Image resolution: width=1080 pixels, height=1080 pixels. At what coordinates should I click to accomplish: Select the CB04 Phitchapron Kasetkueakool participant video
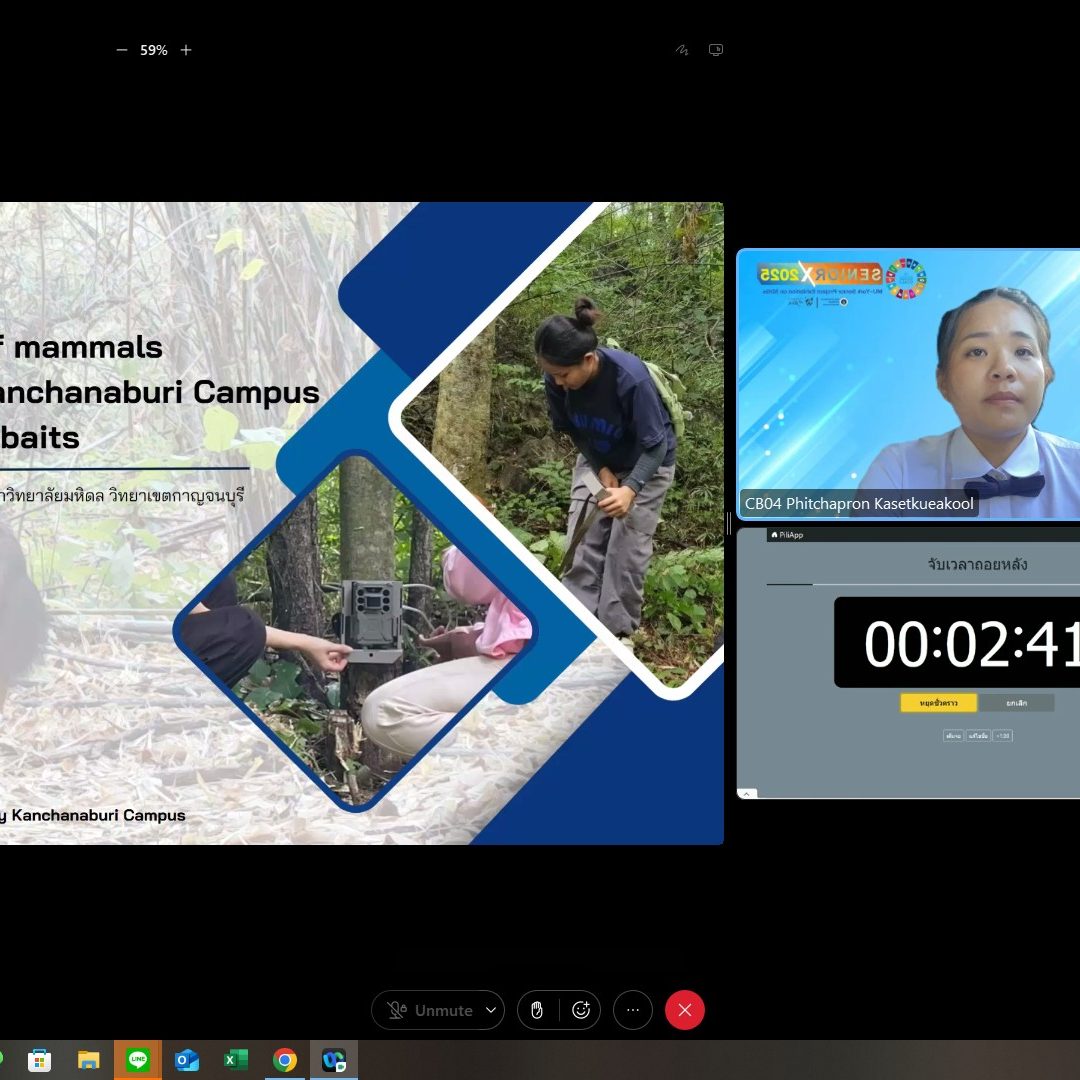[x=908, y=384]
